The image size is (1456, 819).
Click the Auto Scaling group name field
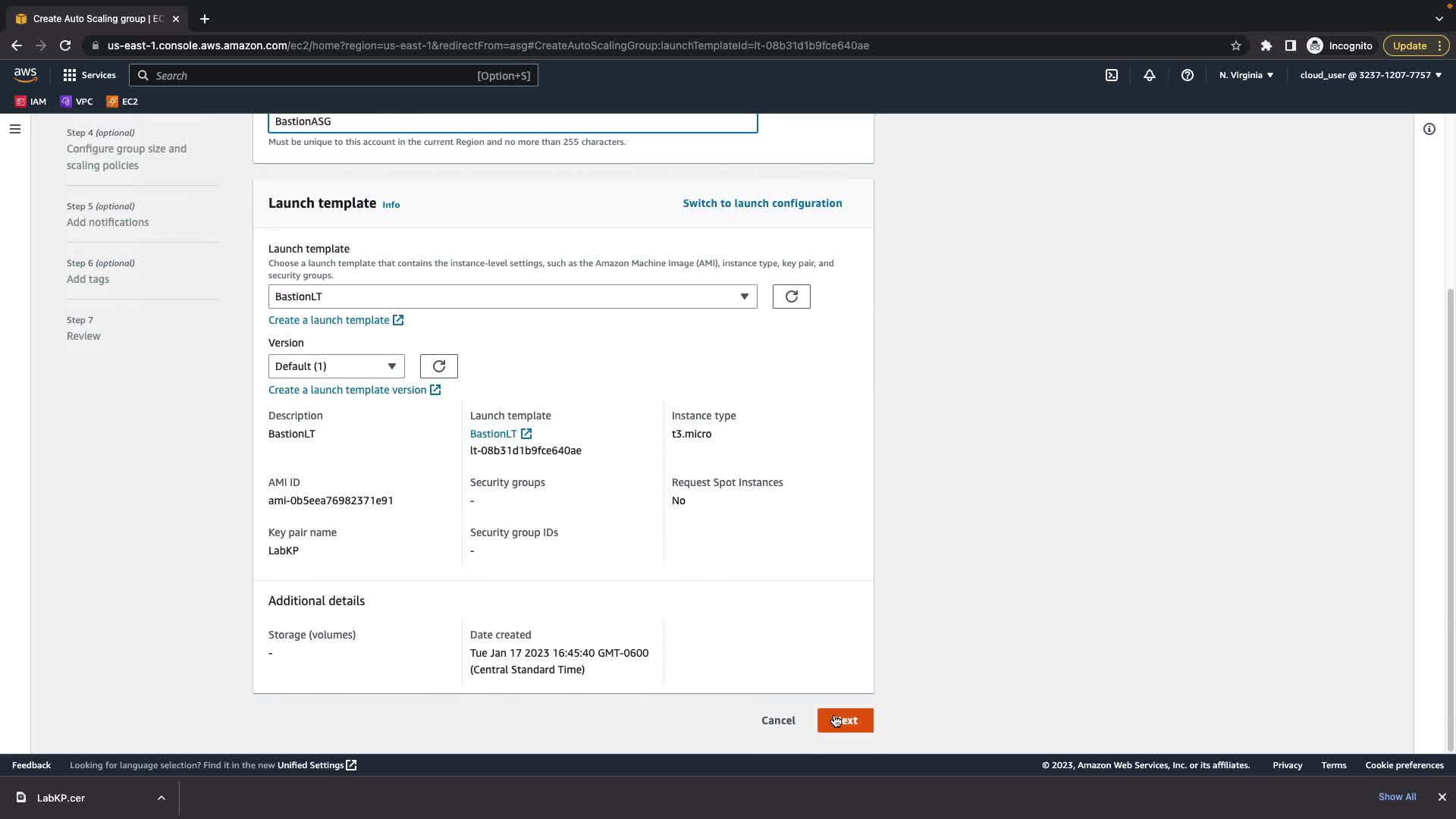(513, 122)
